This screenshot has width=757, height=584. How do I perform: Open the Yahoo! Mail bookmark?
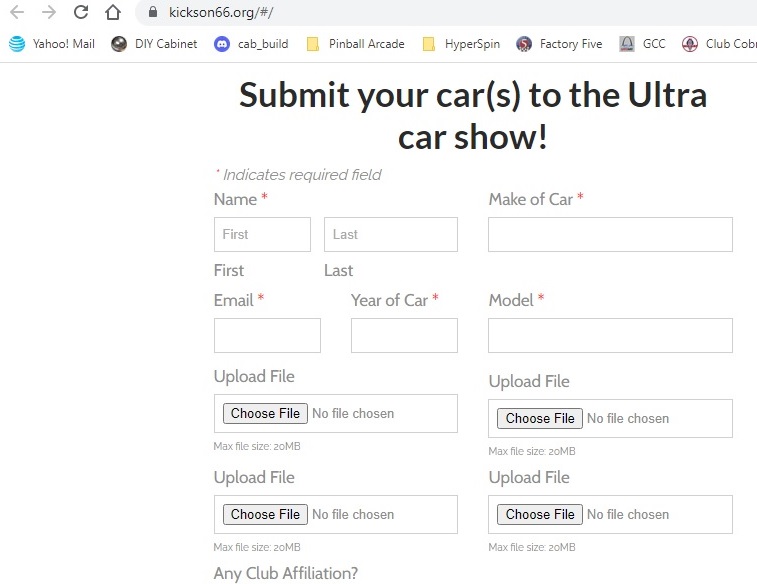click(x=52, y=44)
